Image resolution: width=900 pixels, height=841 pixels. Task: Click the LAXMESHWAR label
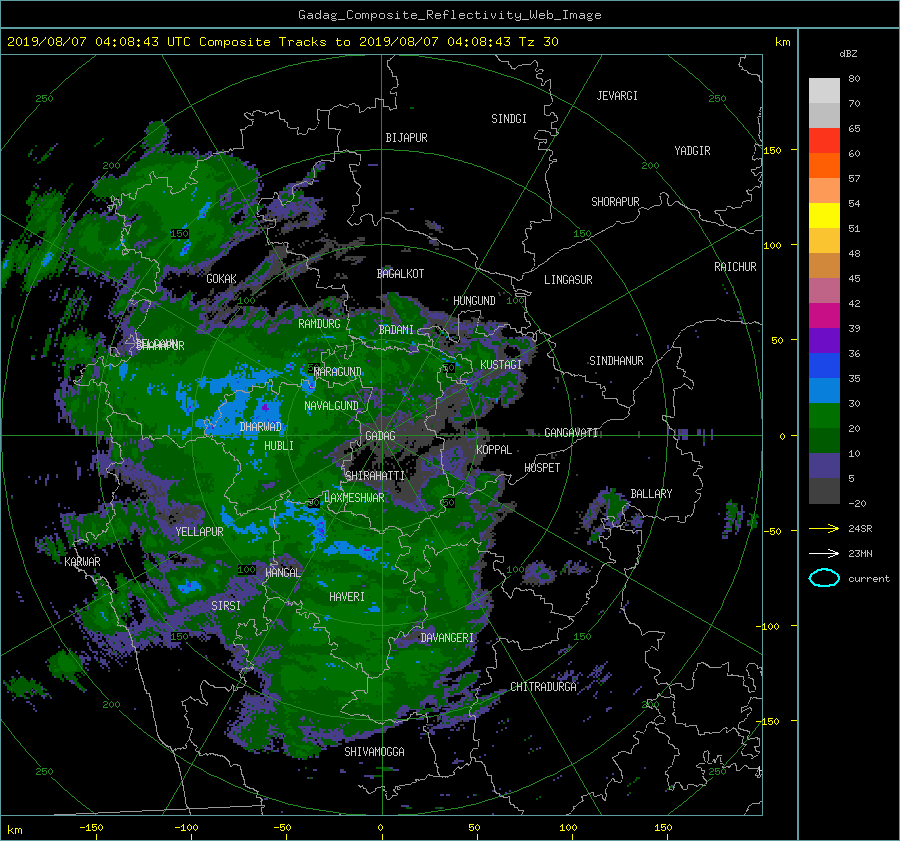[354, 498]
